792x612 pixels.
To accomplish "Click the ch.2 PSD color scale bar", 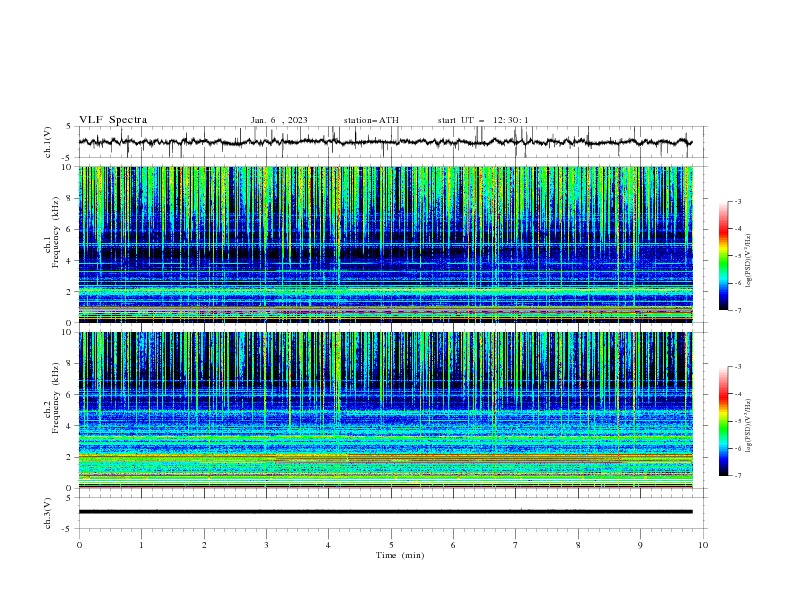I will click(x=723, y=421).
